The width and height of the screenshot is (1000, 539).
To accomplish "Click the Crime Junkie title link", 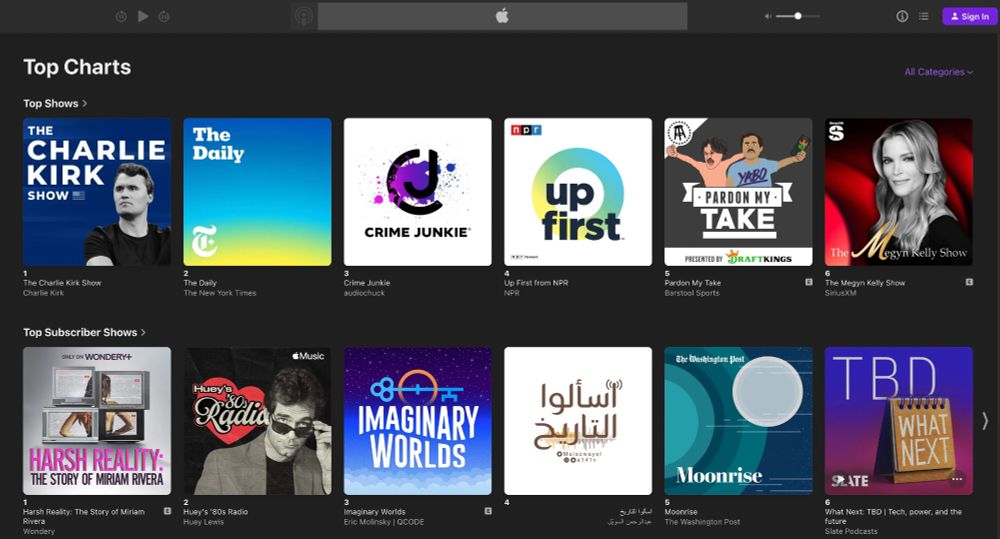I will tap(367, 283).
